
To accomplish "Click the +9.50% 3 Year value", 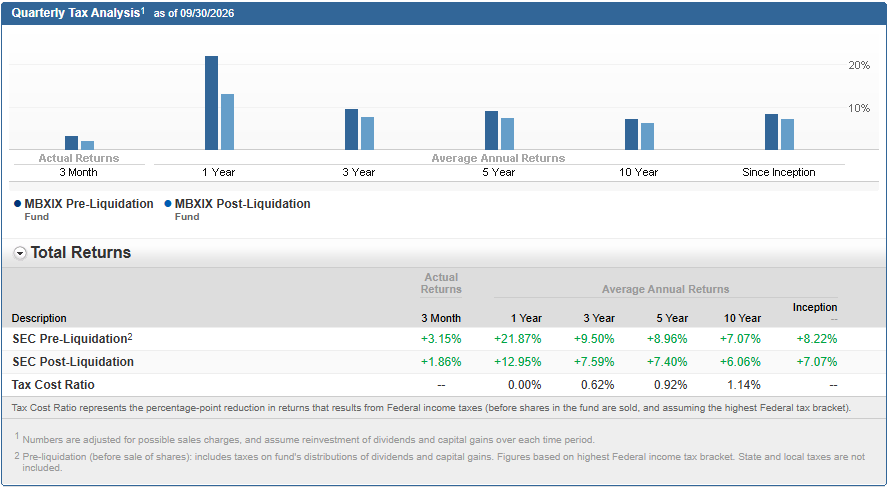I will (594, 339).
